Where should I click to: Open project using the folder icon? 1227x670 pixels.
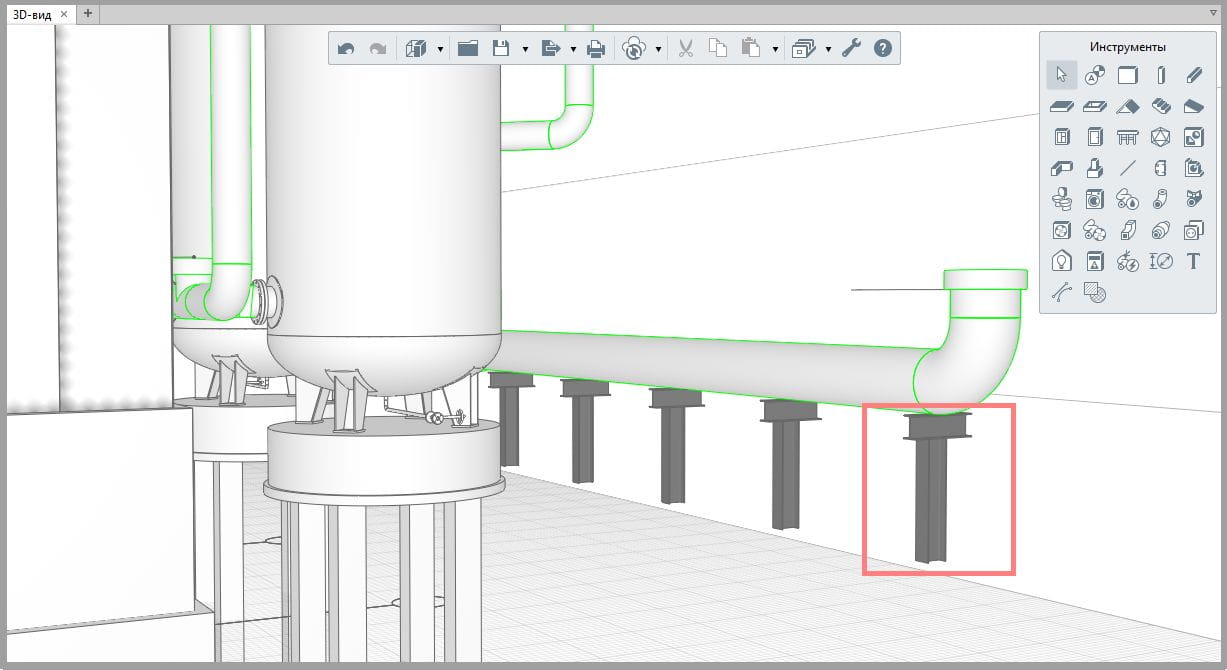pyautogui.click(x=468, y=48)
